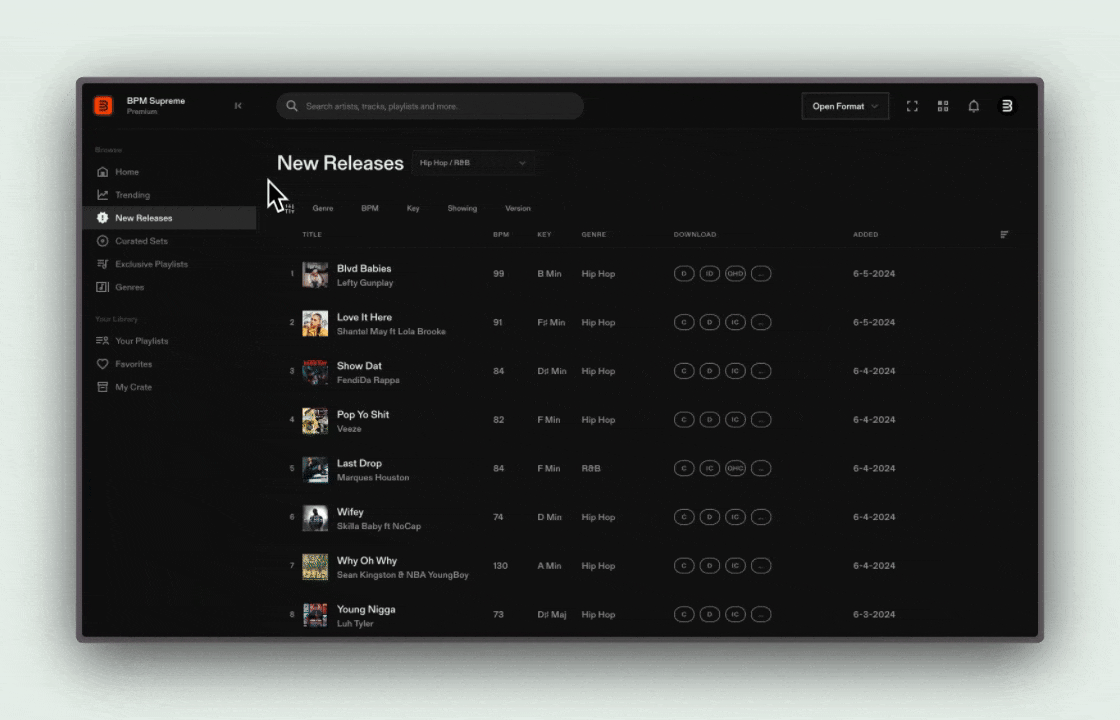
Task: Click artist Sean Kingston & NBA YoungBoy
Action: pyautogui.click(x=403, y=574)
